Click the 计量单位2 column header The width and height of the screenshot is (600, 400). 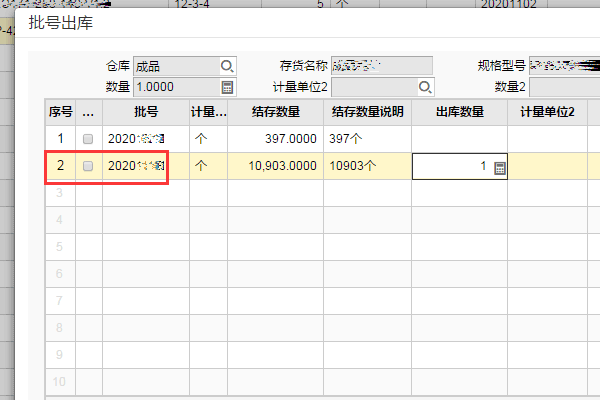(x=547, y=111)
